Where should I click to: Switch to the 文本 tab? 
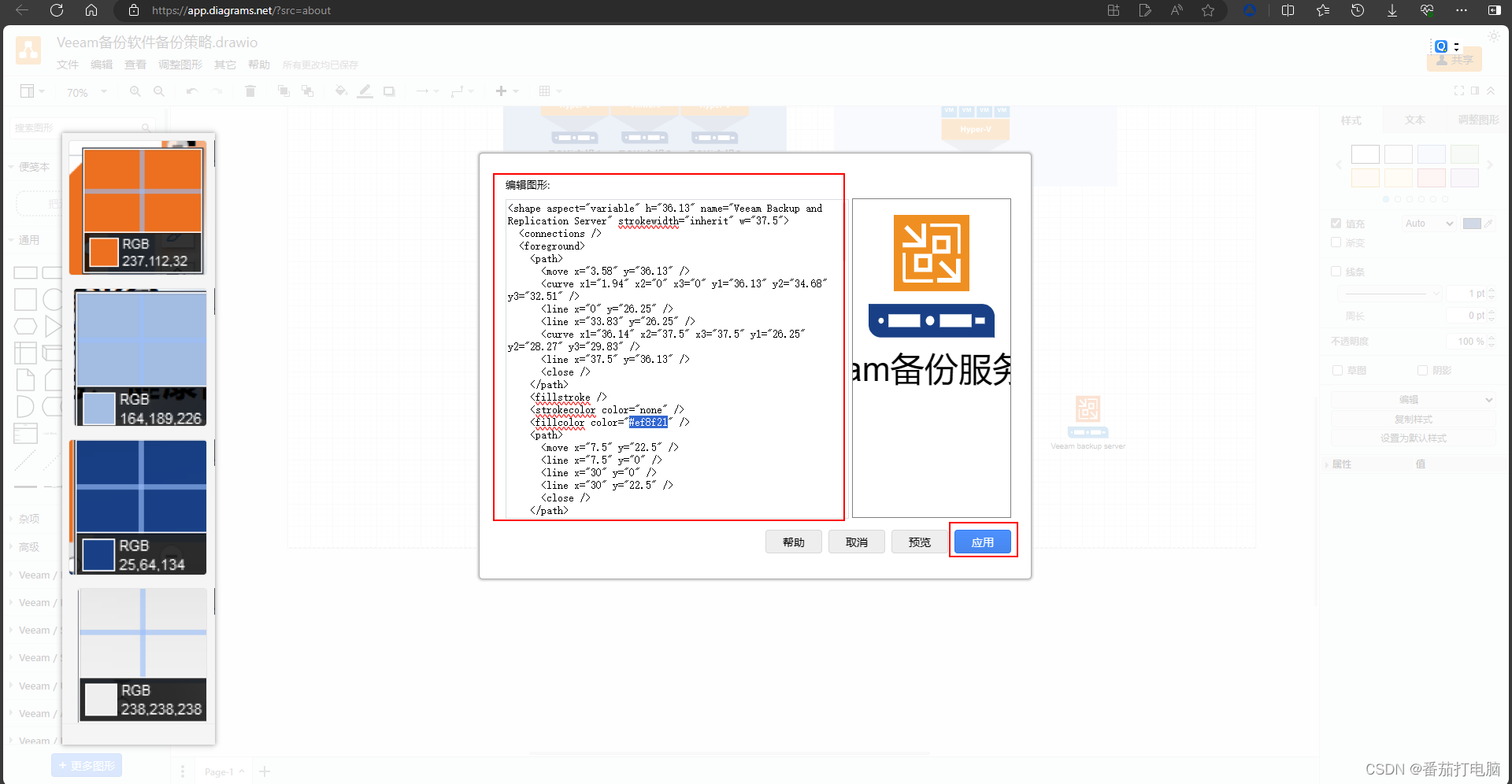click(x=1415, y=120)
